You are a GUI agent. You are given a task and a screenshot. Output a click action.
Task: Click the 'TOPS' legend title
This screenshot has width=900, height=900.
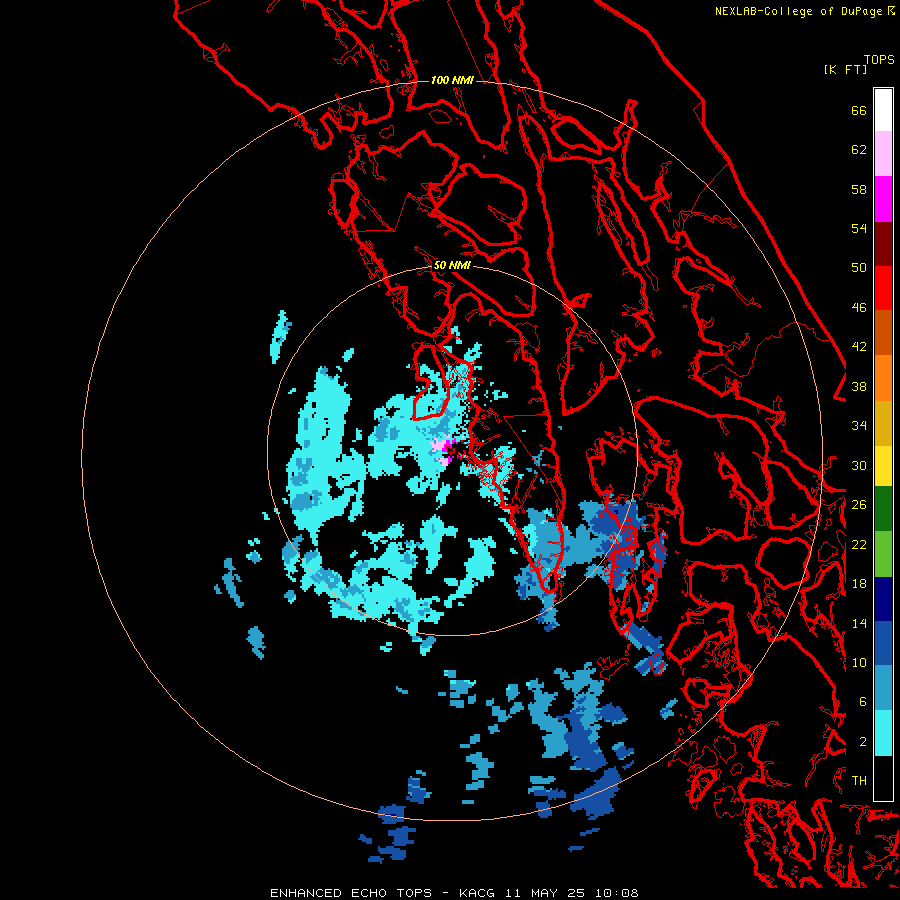pos(879,60)
